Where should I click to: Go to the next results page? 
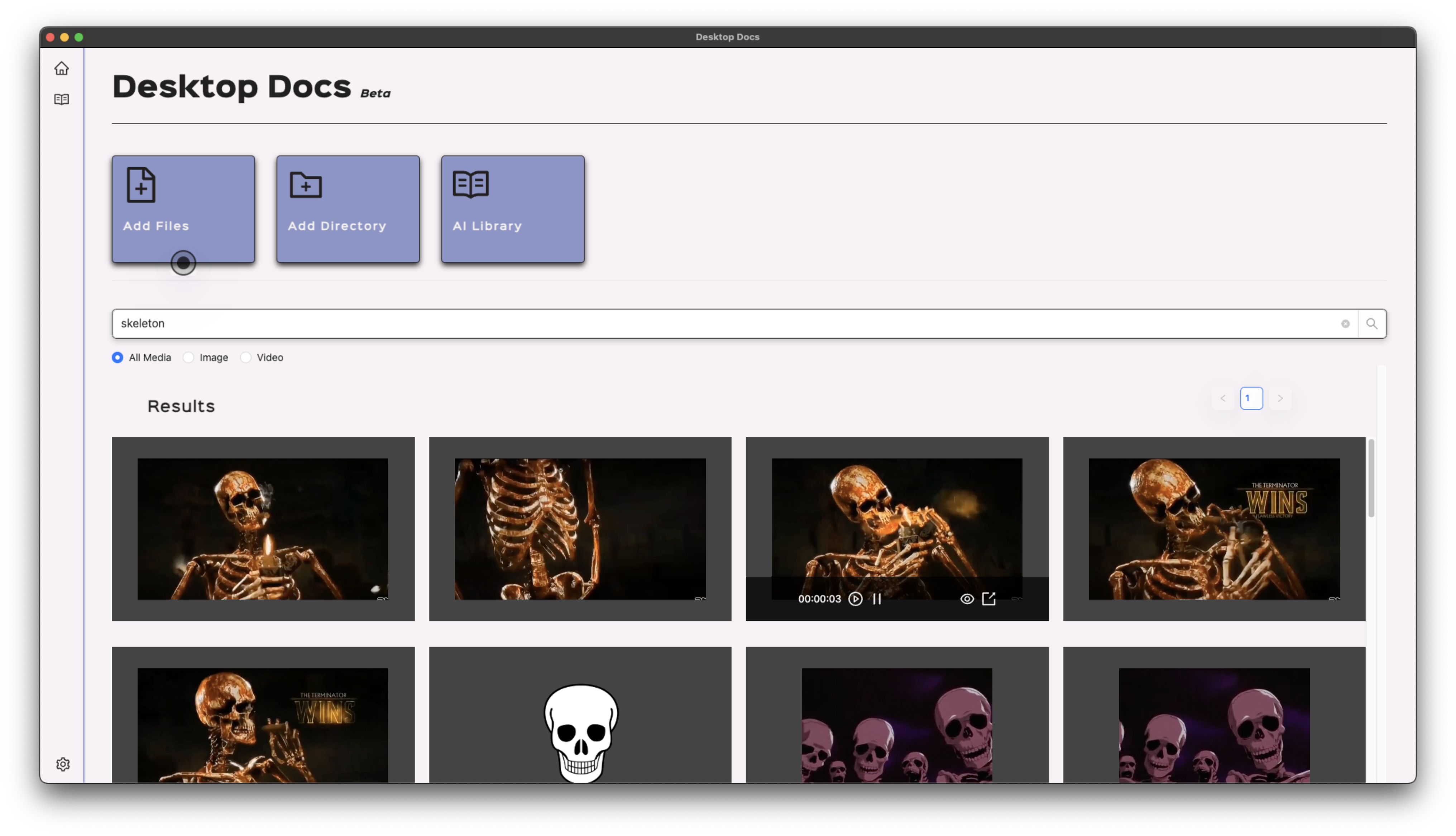1281,398
